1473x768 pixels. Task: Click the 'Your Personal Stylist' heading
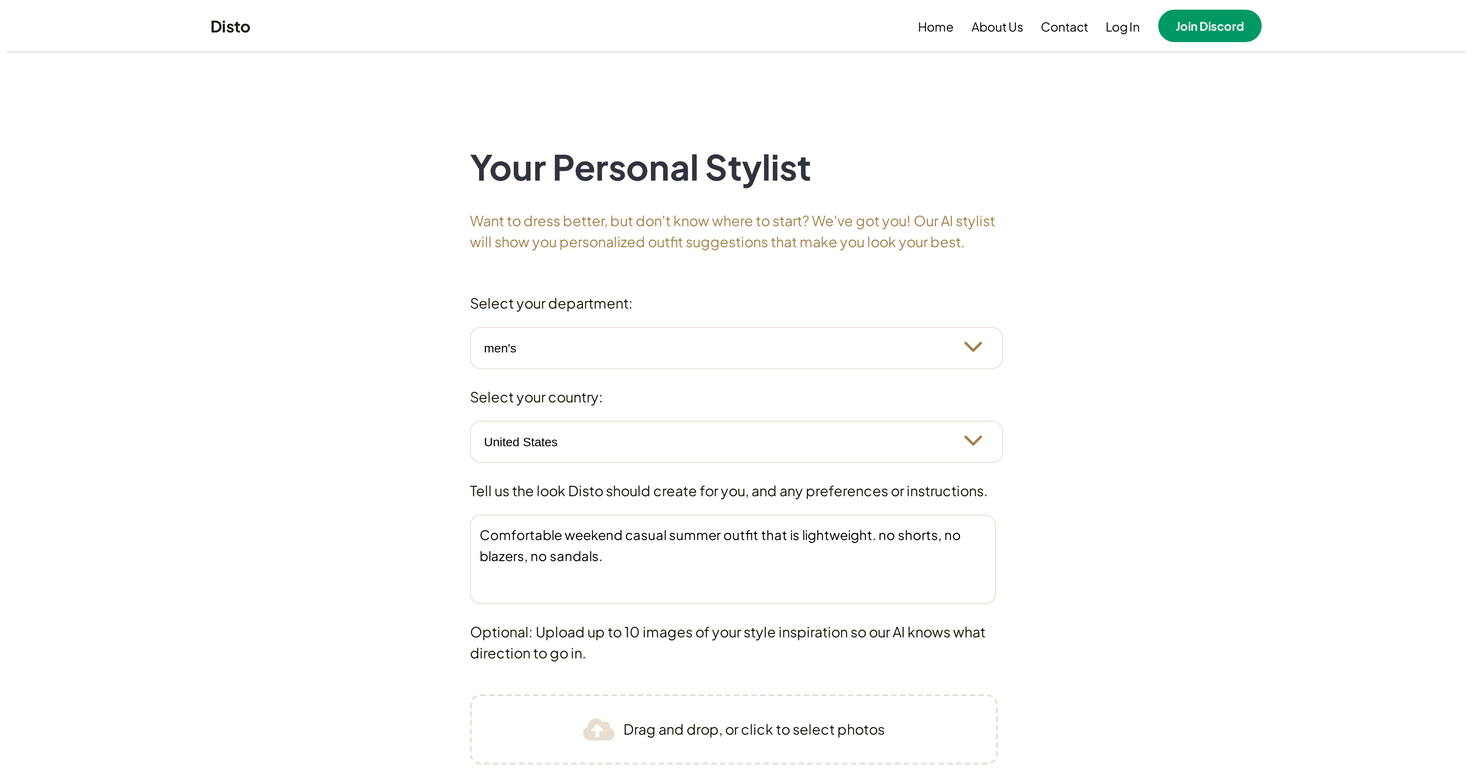[640, 167]
